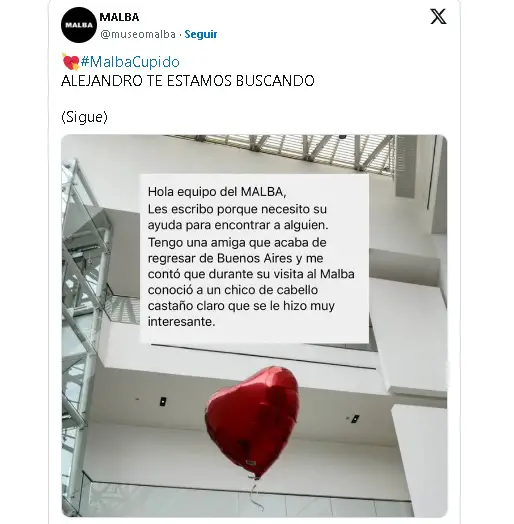Image resolution: width=514 pixels, height=524 pixels.
Task: Click the balloon's dangling string
Action: (x=256, y=495)
